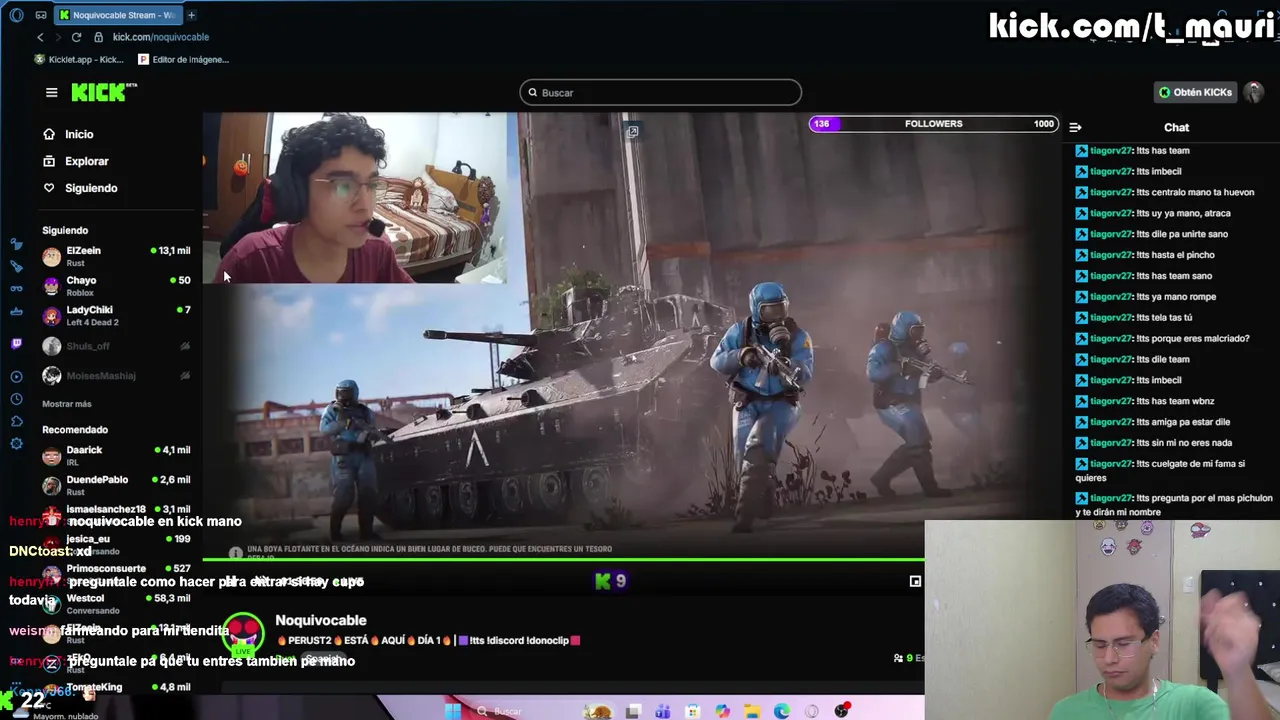Open settings gear in Opera sidebar
The image size is (1280, 720).
tap(16, 444)
